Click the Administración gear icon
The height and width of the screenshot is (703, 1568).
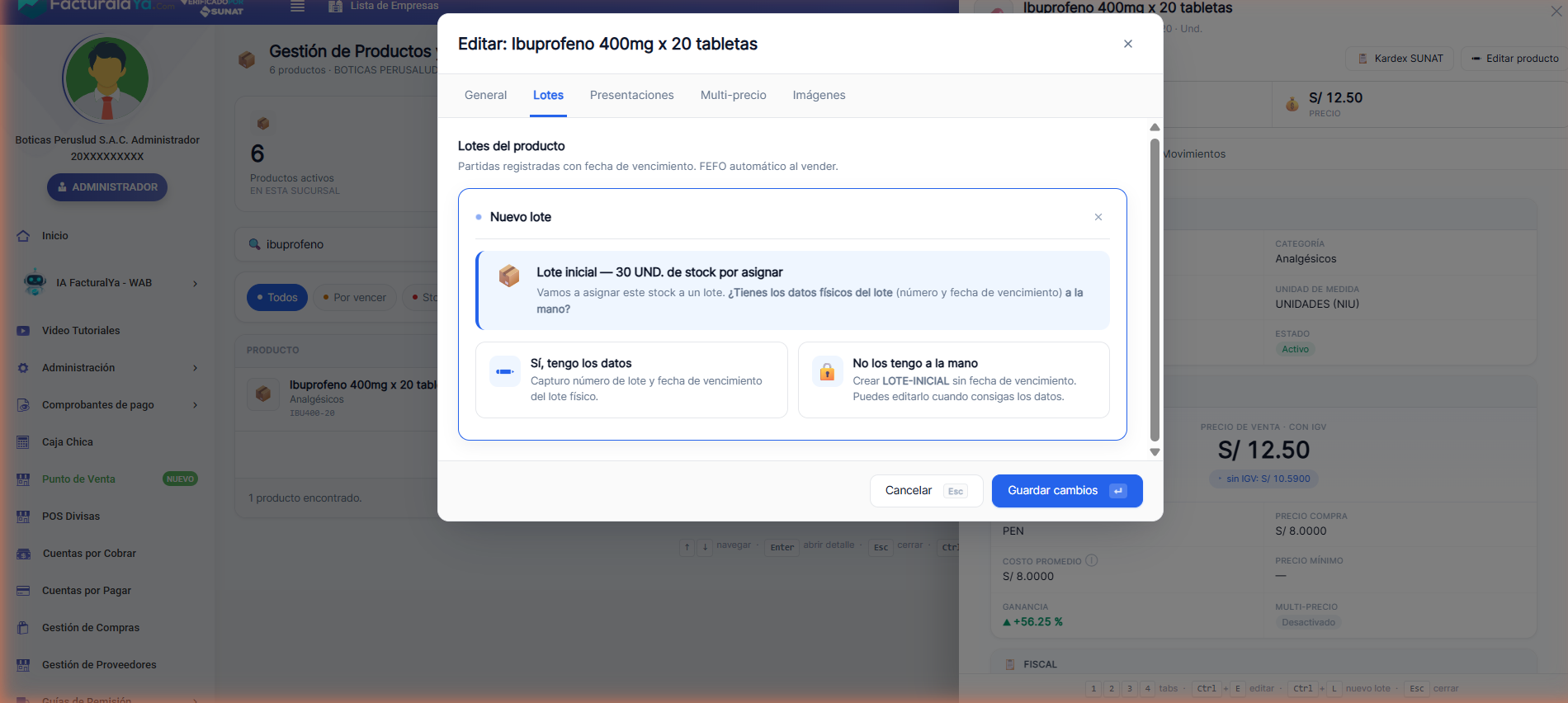(x=23, y=368)
